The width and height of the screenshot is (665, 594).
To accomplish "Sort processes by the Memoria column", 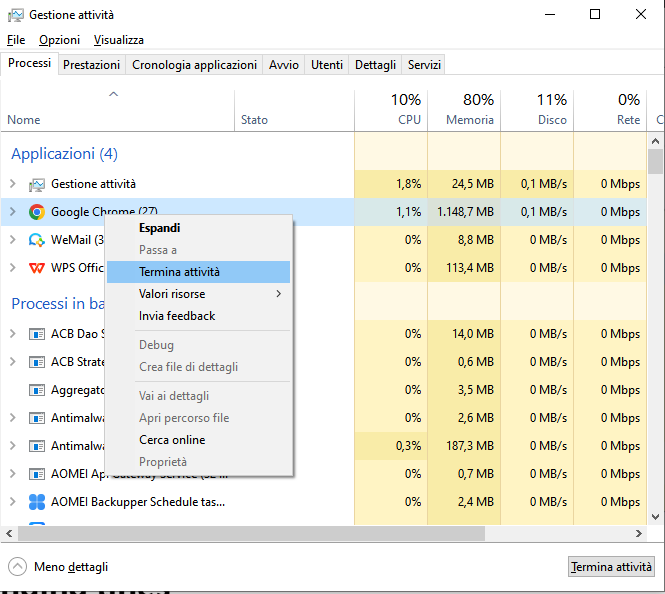I will point(464,110).
